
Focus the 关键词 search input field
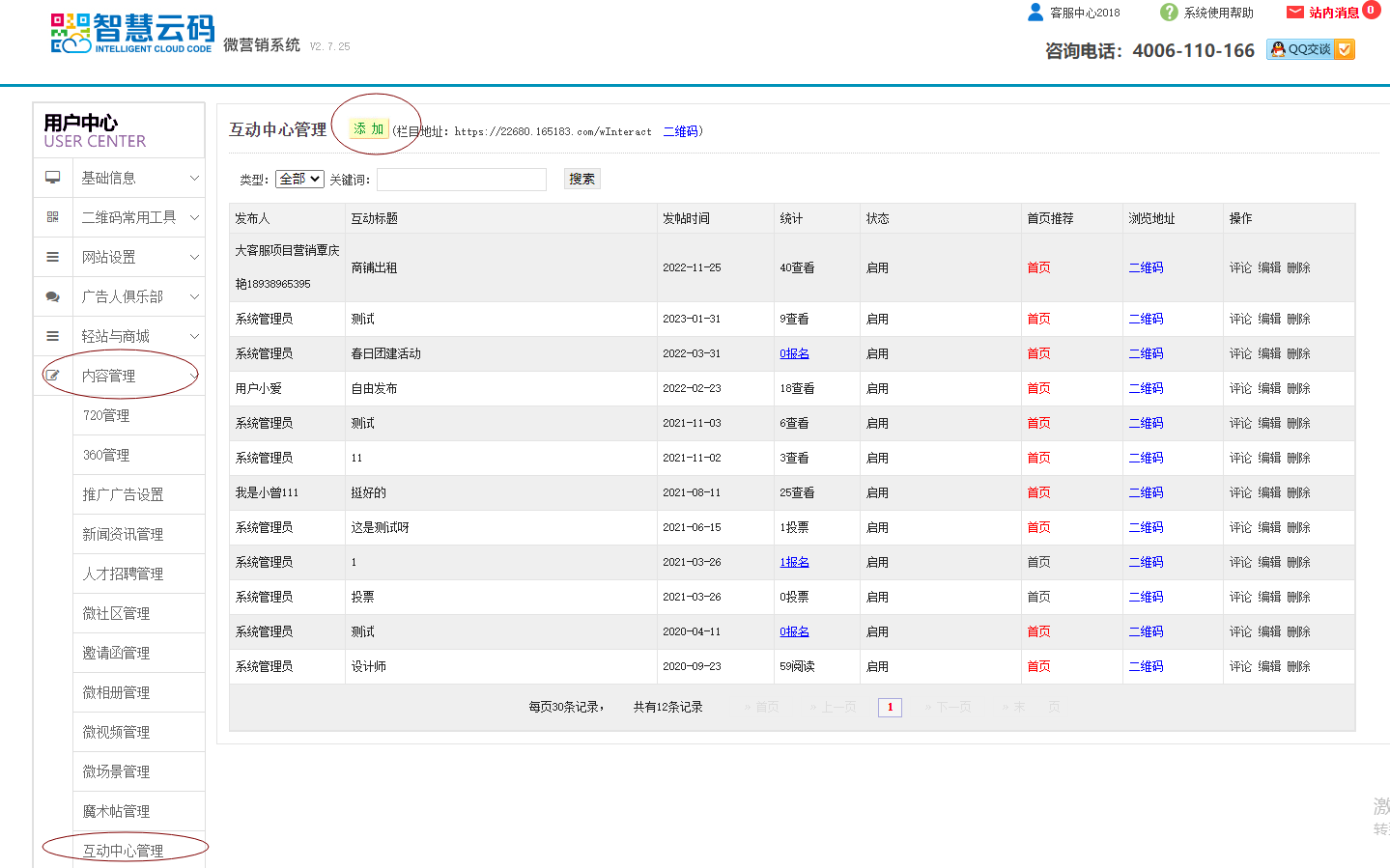tap(461, 180)
